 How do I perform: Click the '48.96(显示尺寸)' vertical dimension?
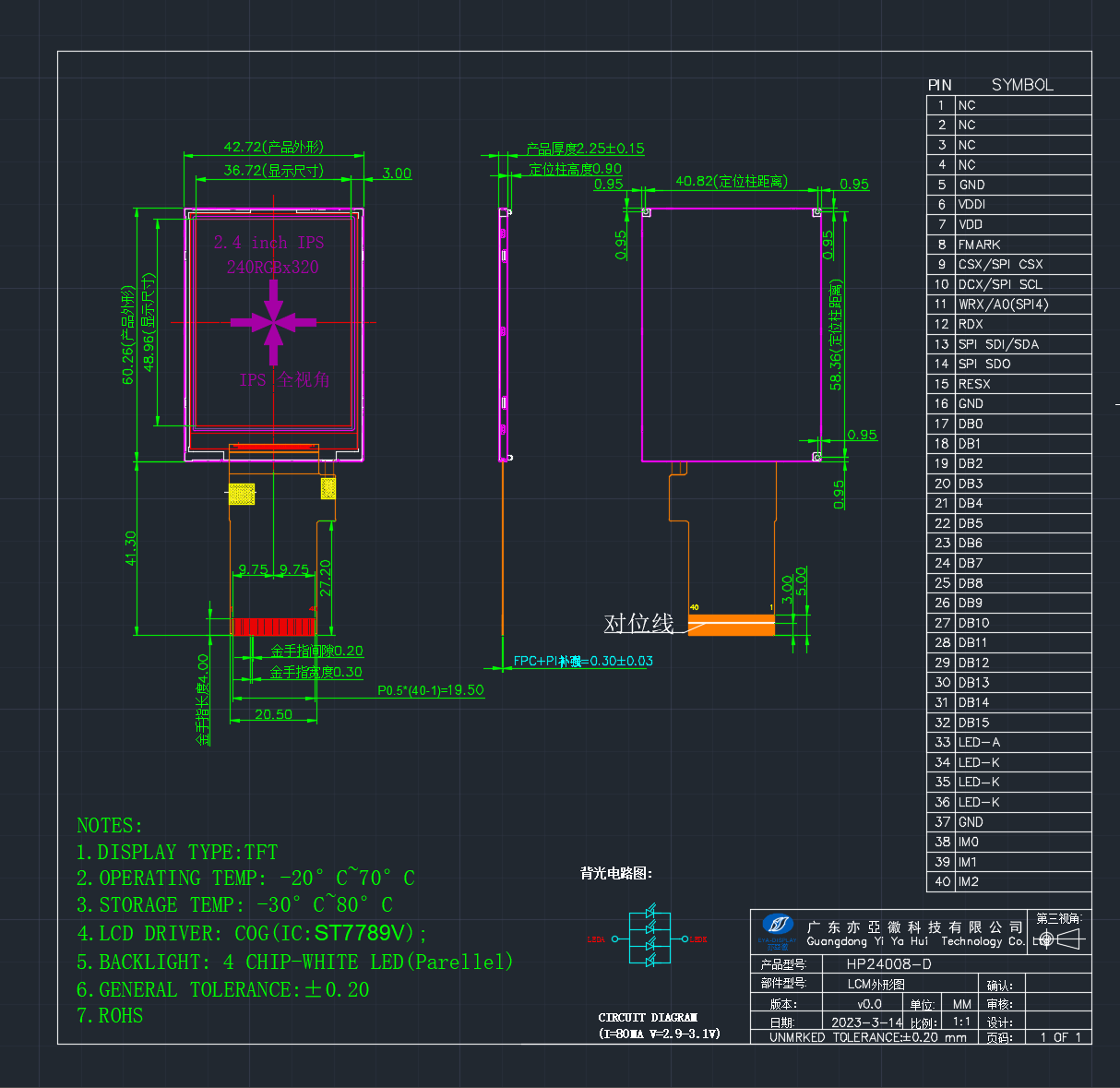click(x=148, y=323)
